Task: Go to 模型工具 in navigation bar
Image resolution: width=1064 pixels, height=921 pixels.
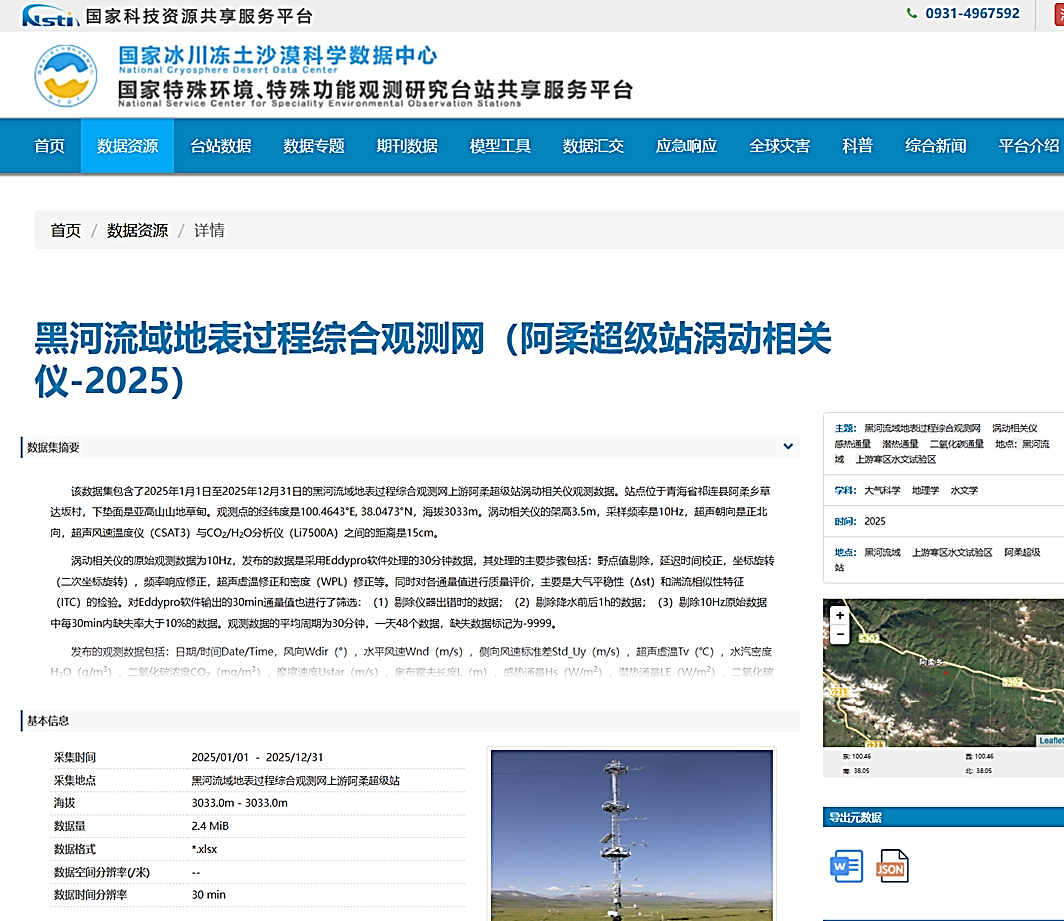Action: tap(500, 146)
